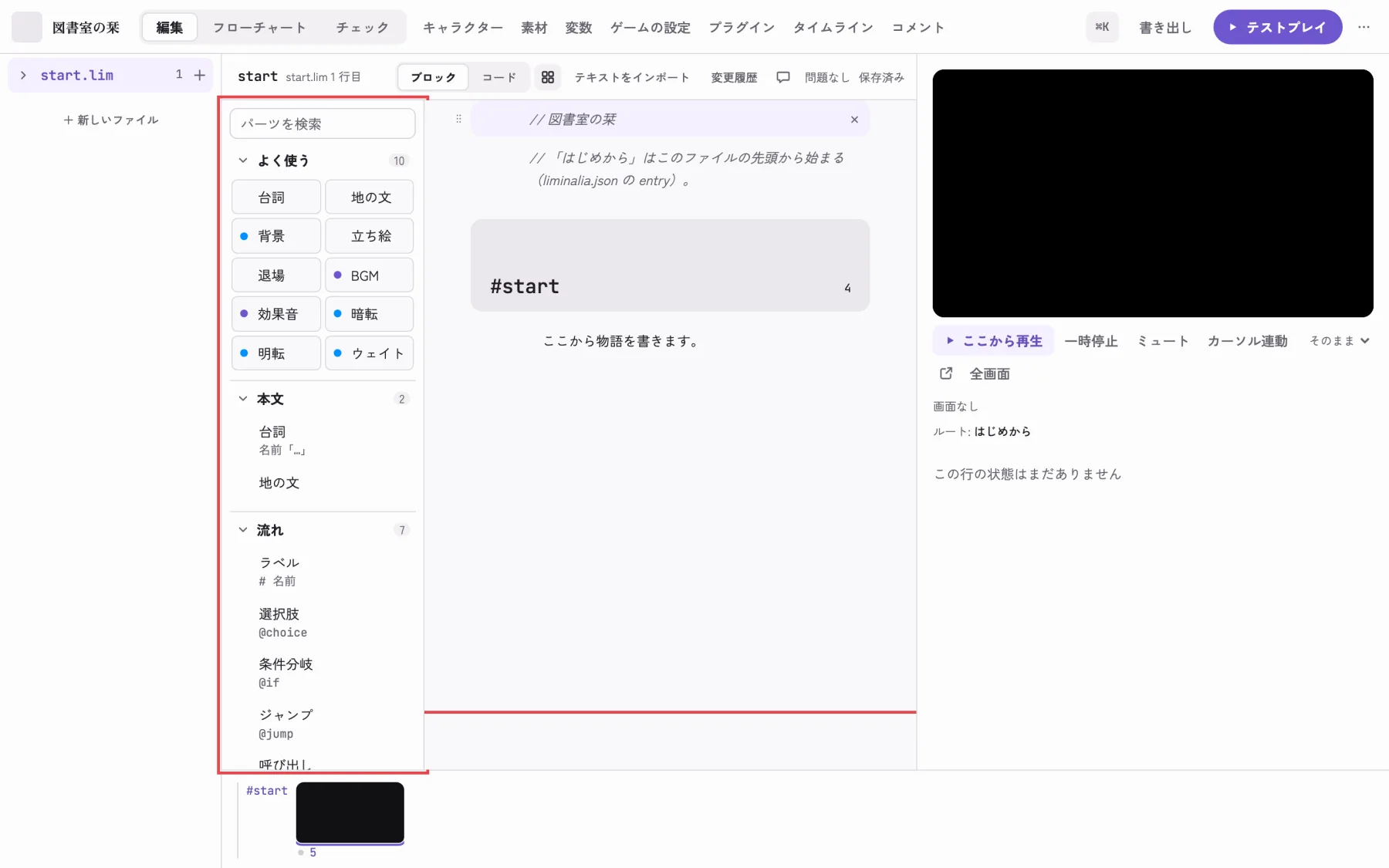This screenshot has height=868, width=1389.
Task: Toggle ミュート in the preview controls
Action: coord(1162,341)
